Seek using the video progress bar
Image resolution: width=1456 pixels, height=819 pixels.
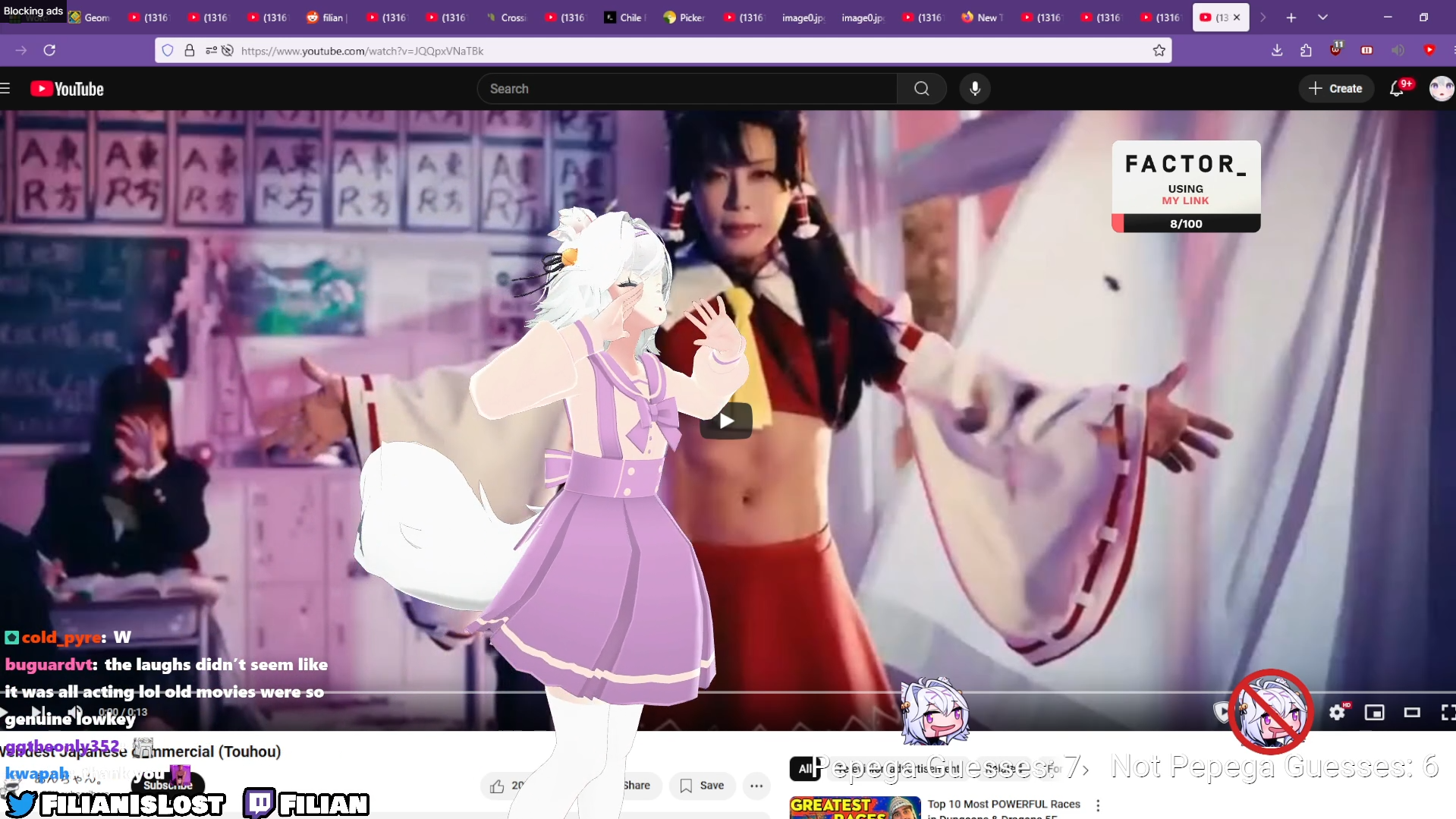[x=728, y=692]
